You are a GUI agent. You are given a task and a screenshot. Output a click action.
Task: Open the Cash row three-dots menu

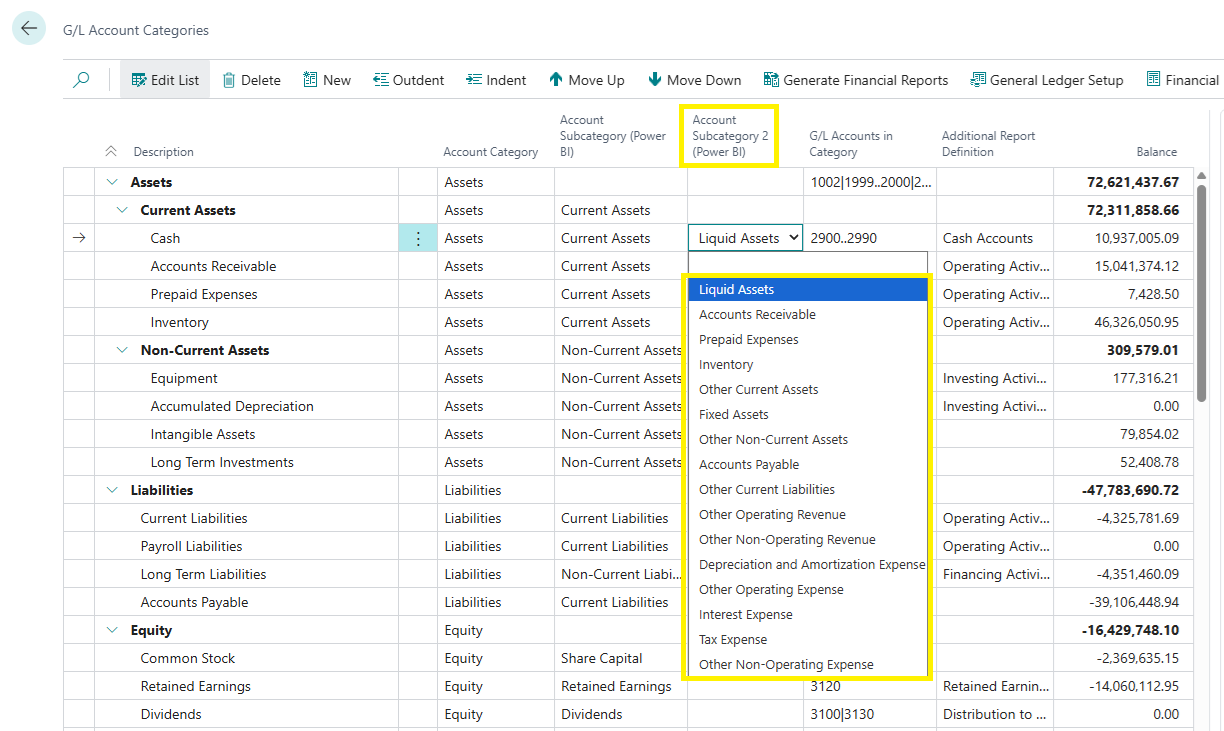click(x=418, y=238)
